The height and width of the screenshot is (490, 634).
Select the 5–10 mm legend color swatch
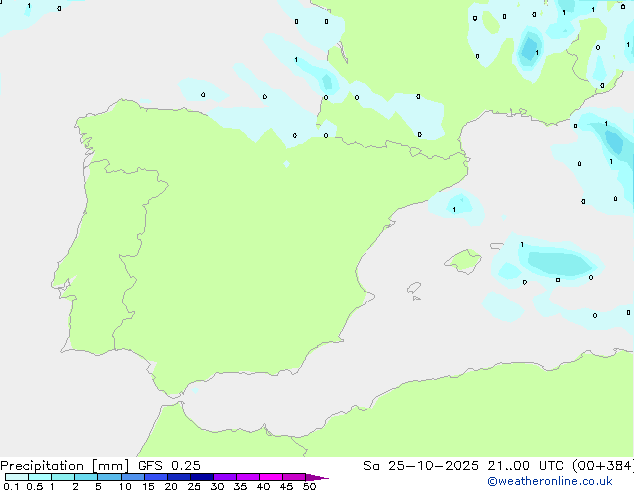pos(109,477)
